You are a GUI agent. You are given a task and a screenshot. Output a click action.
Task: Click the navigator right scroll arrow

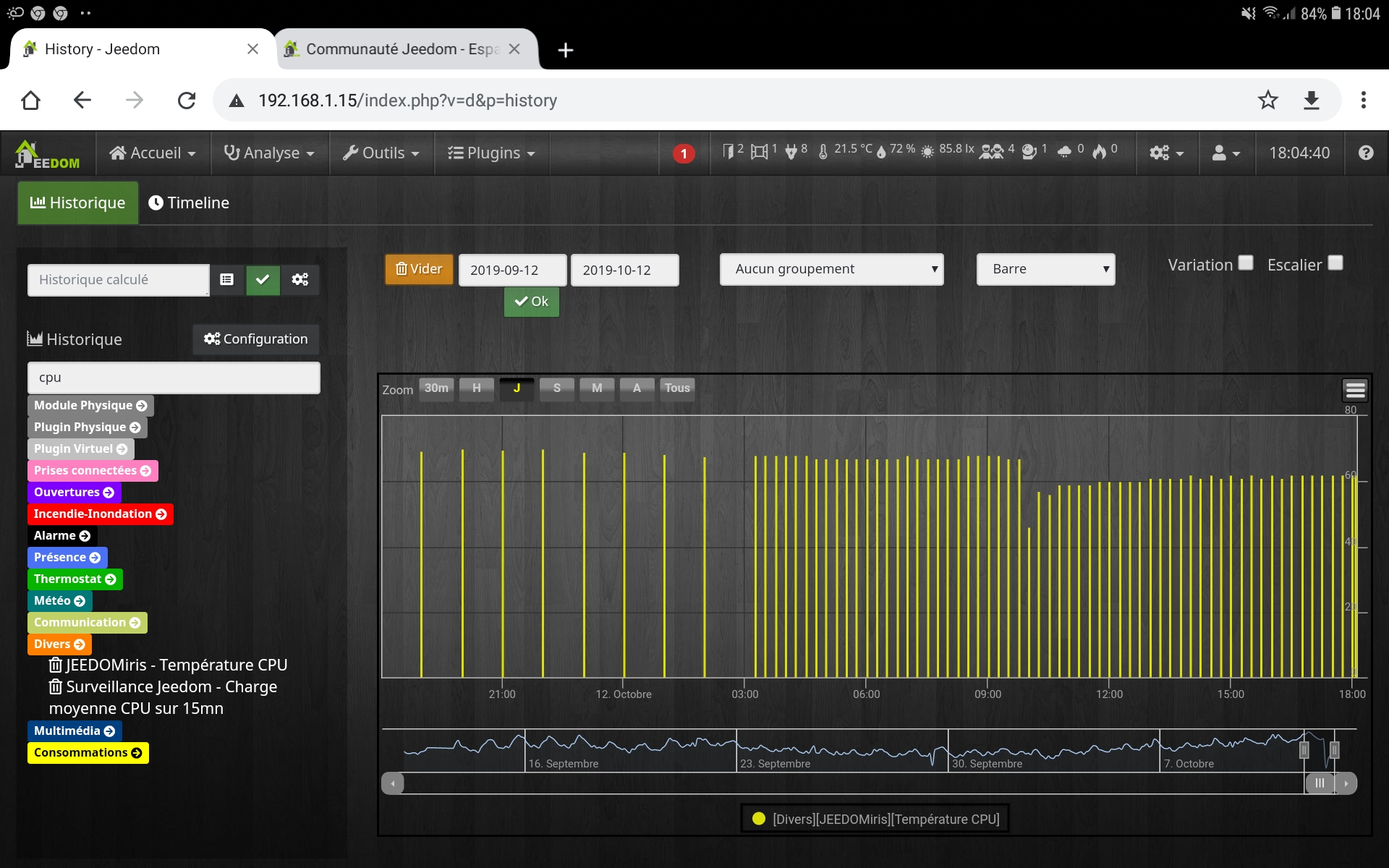(x=1346, y=783)
